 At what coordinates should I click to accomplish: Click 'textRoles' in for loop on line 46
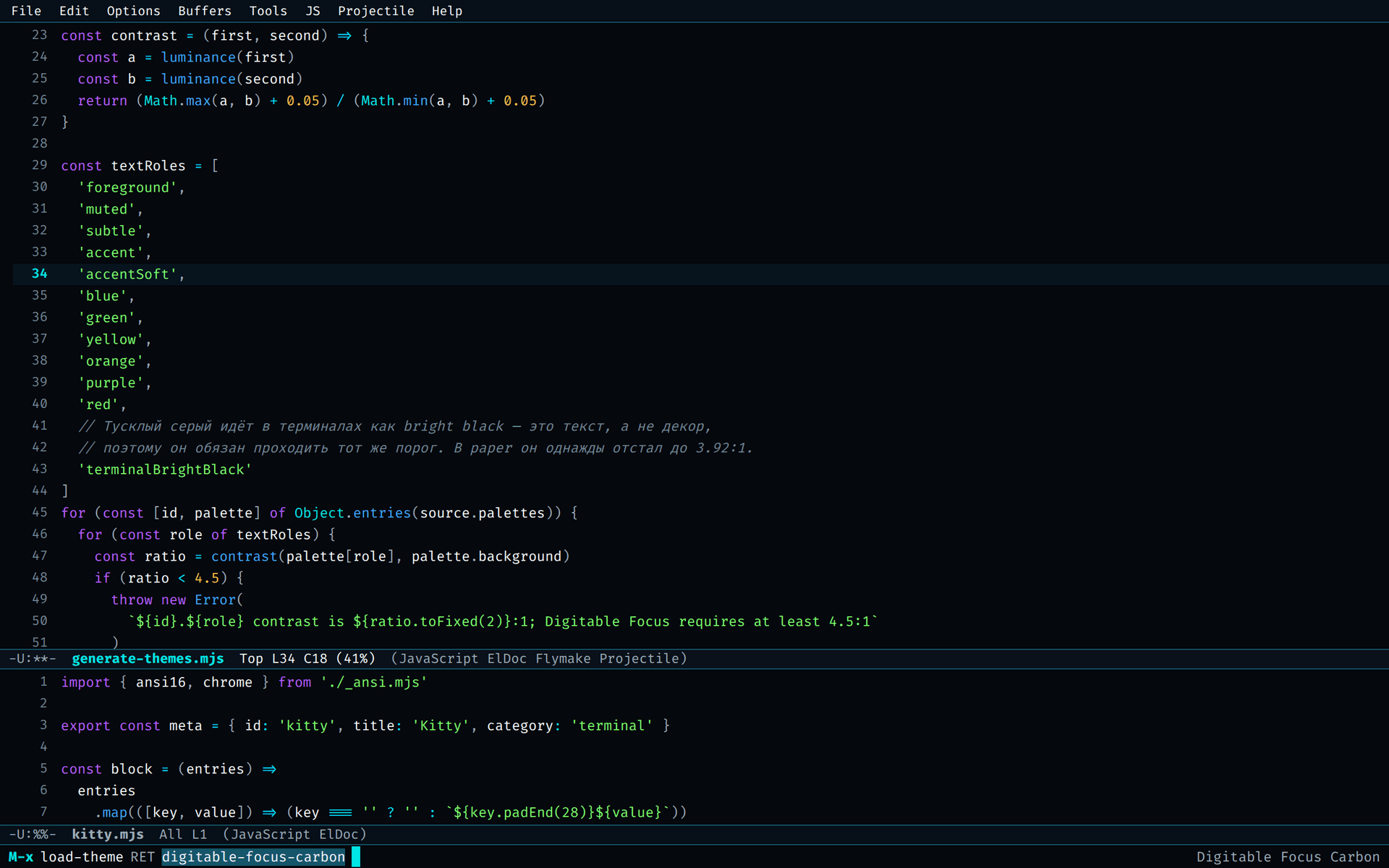pyautogui.click(x=273, y=535)
